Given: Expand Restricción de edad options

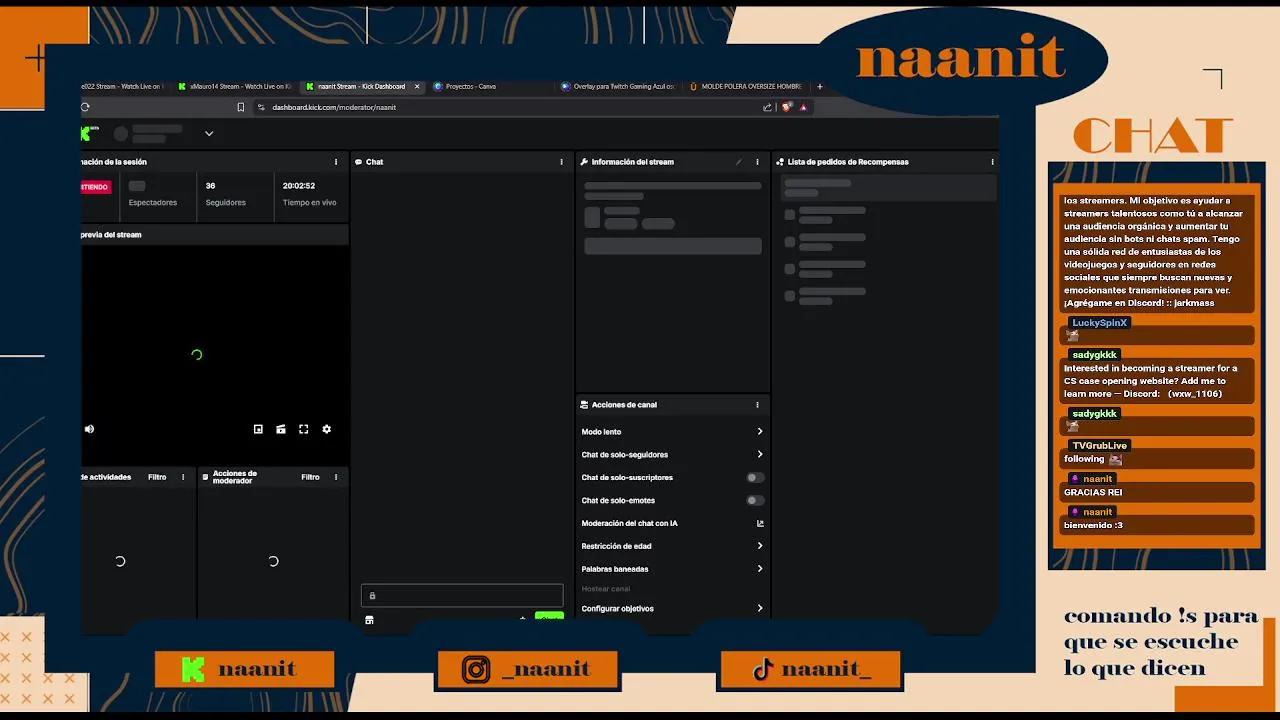Looking at the screenshot, I should point(760,546).
